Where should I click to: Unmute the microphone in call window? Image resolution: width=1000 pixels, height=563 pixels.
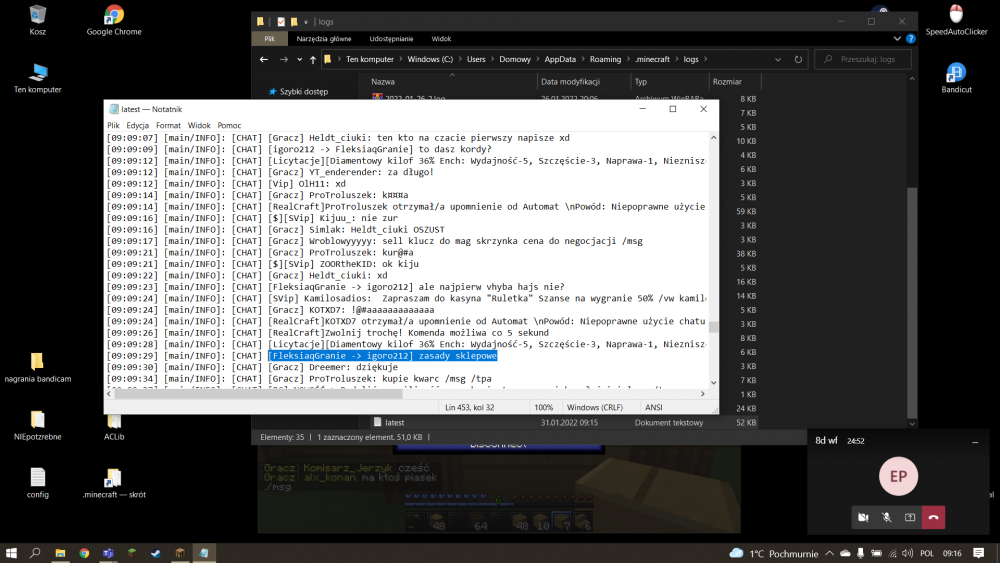(x=886, y=517)
